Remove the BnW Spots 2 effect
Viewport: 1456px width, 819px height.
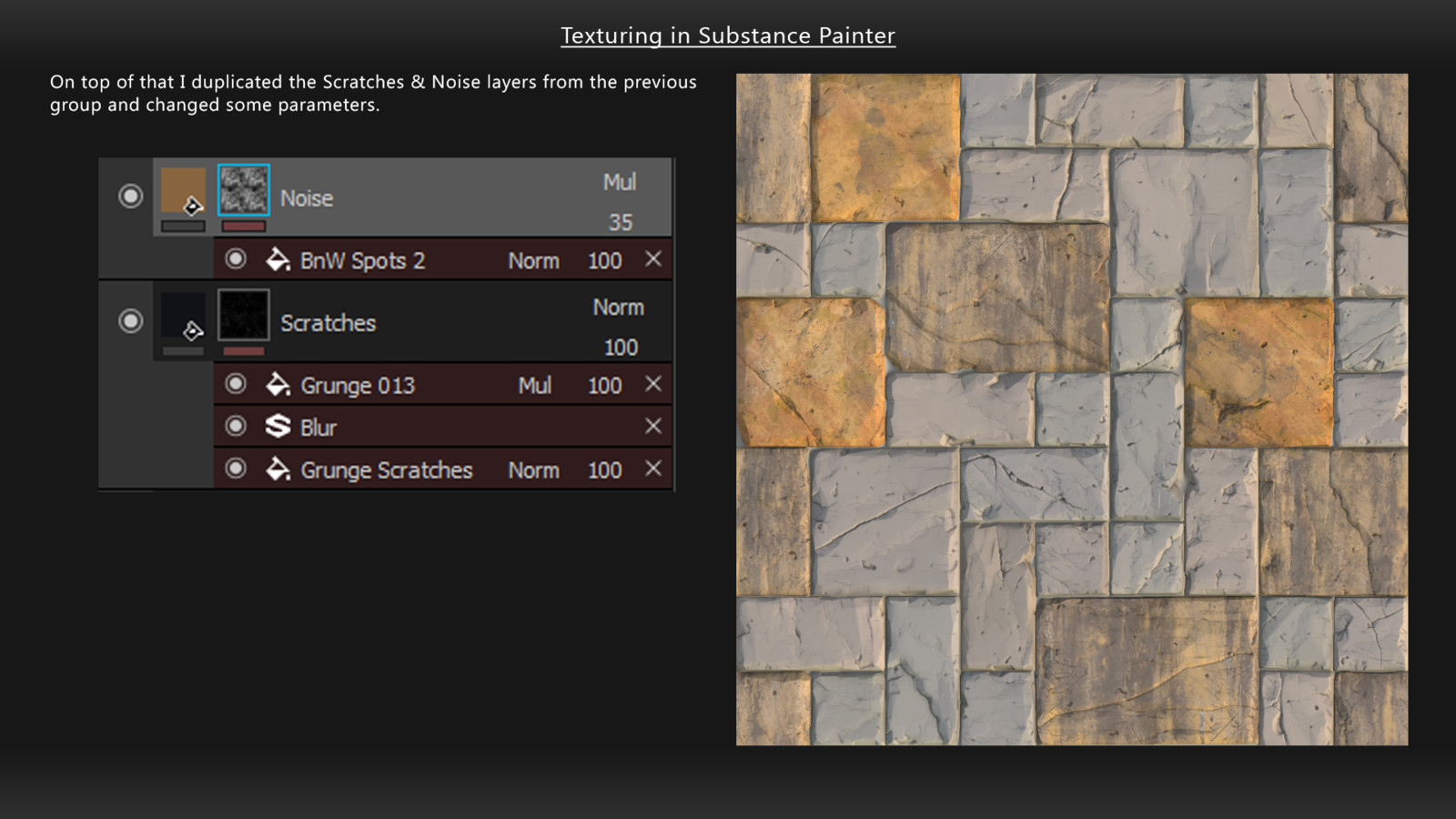(653, 258)
